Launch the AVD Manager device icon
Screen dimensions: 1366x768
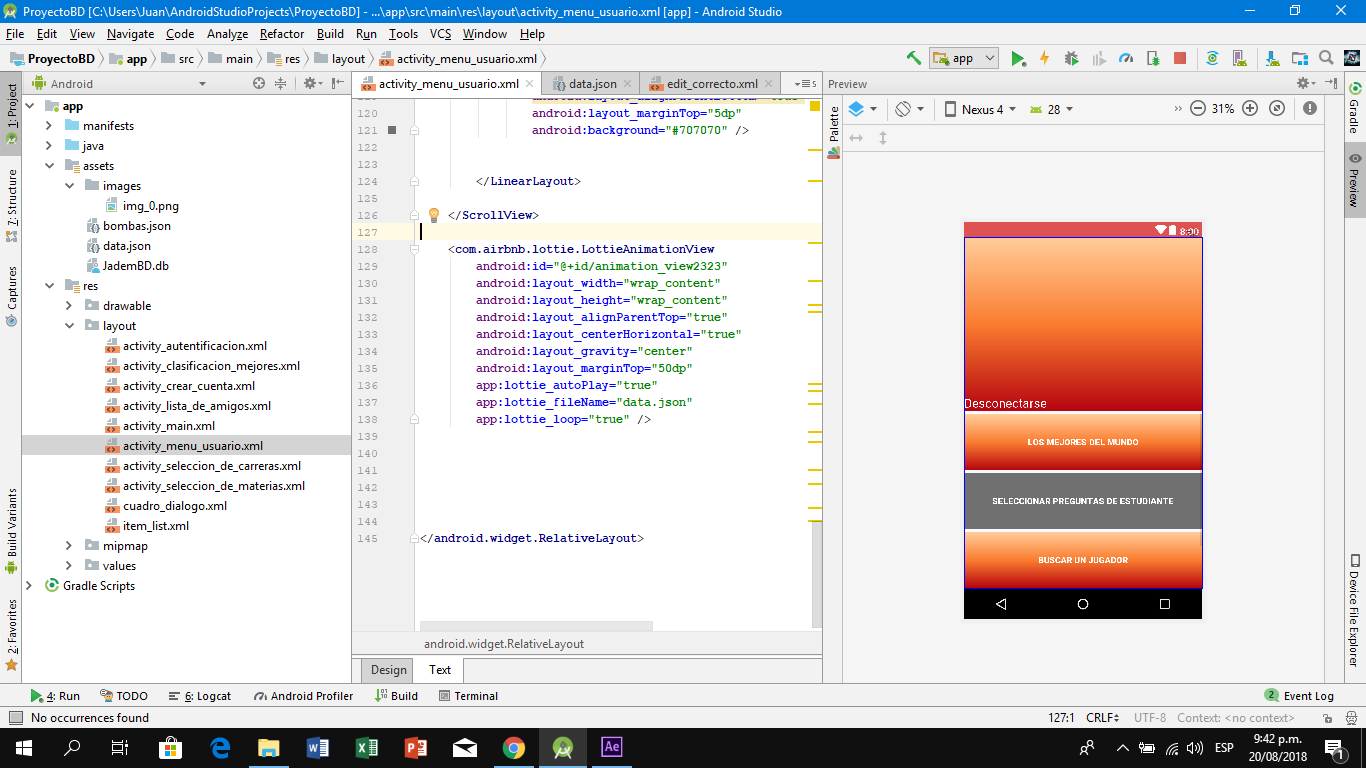[x=1241, y=58]
